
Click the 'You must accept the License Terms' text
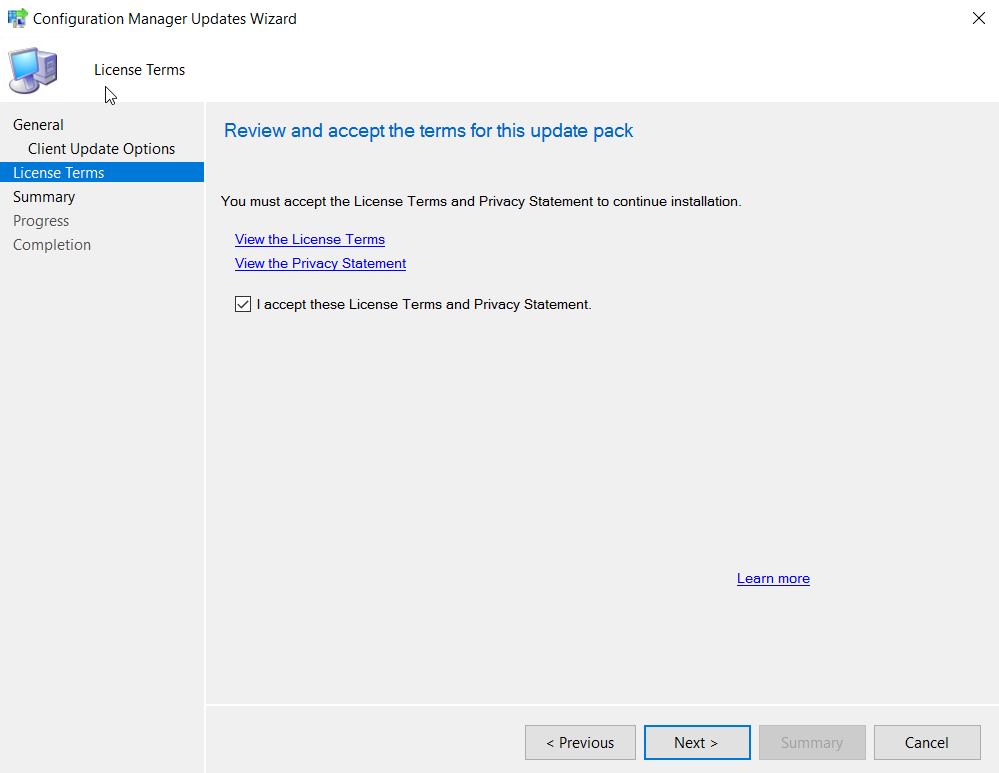481,201
